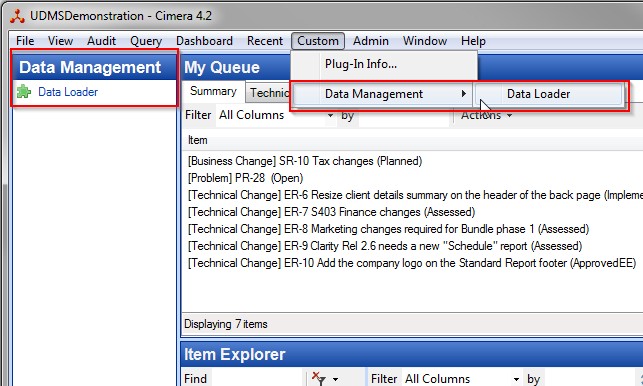Open the Audit menu
Image resolution: width=643 pixels, height=386 pixels.
[101, 41]
